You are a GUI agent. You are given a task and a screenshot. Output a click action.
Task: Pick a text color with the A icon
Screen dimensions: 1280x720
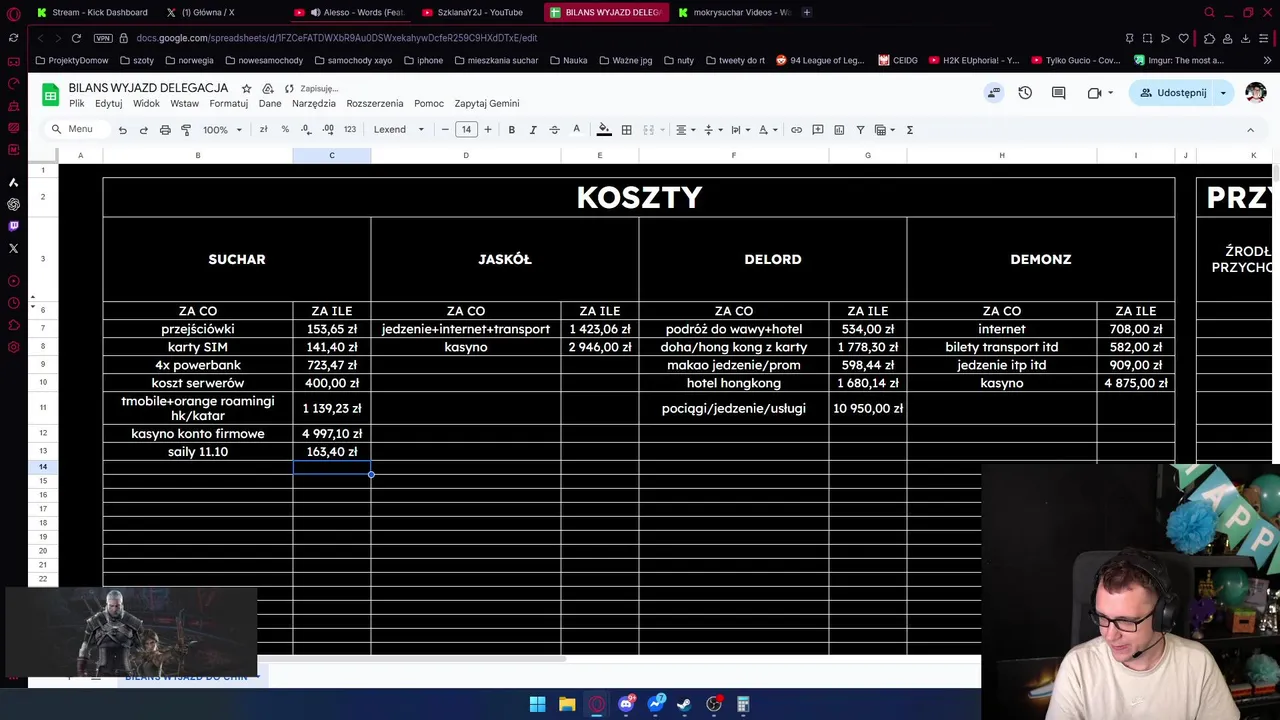click(x=576, y=130)
